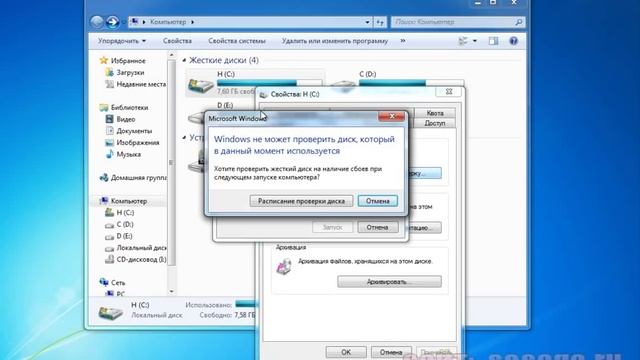This screenshot has height=360, width=640.
Task: Click the Компьютер breadcrumb in the address bar
Action: pyautogui.click(x=168, y=22)
